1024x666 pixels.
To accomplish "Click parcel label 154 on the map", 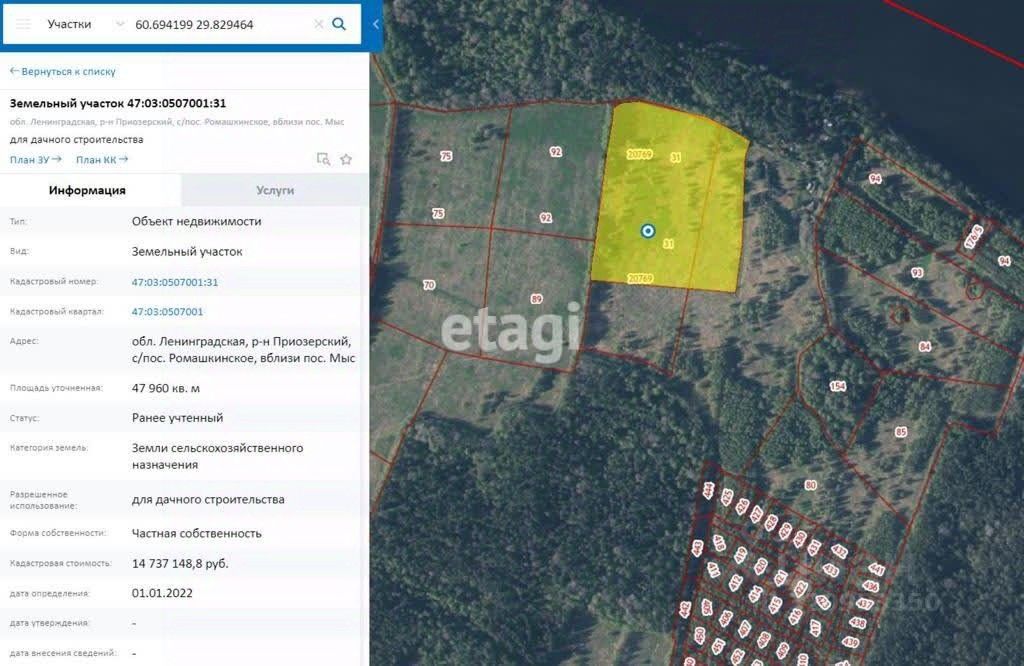I will coord(838,386).
